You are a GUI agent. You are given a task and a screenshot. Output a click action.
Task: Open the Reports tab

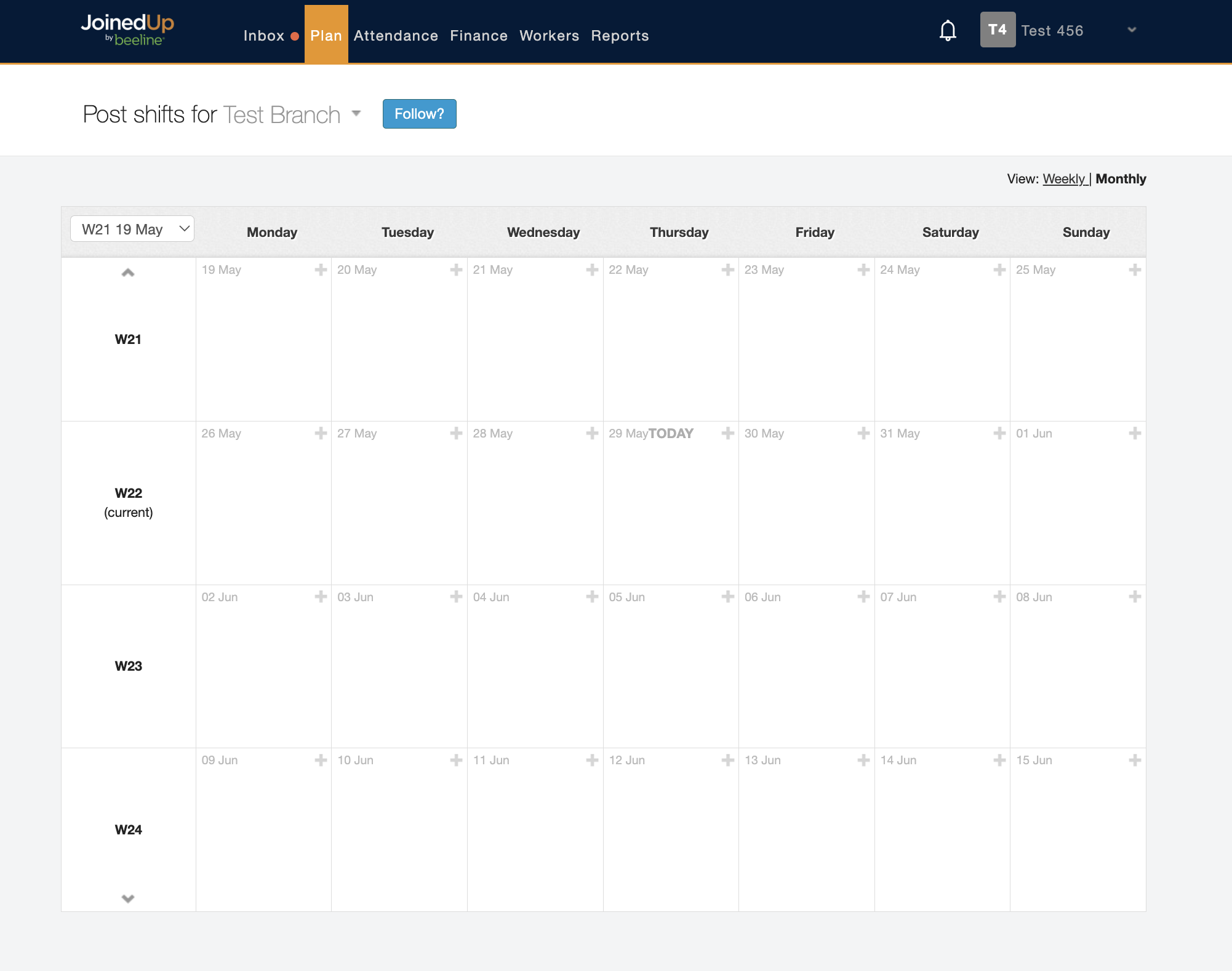click(x=620, y=36)
